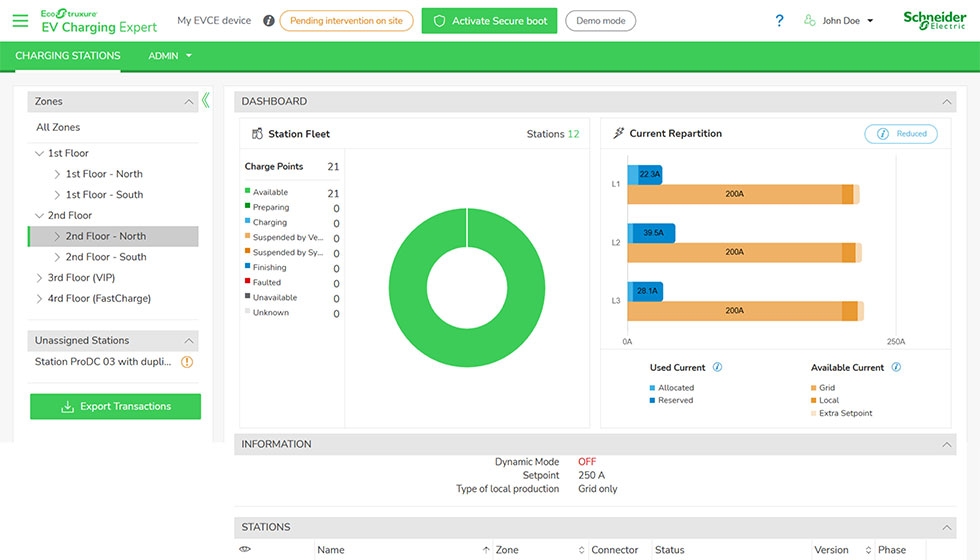Switch to the Charging Stations tab
This screenshot has height=560, width=980.
point(68,56)
